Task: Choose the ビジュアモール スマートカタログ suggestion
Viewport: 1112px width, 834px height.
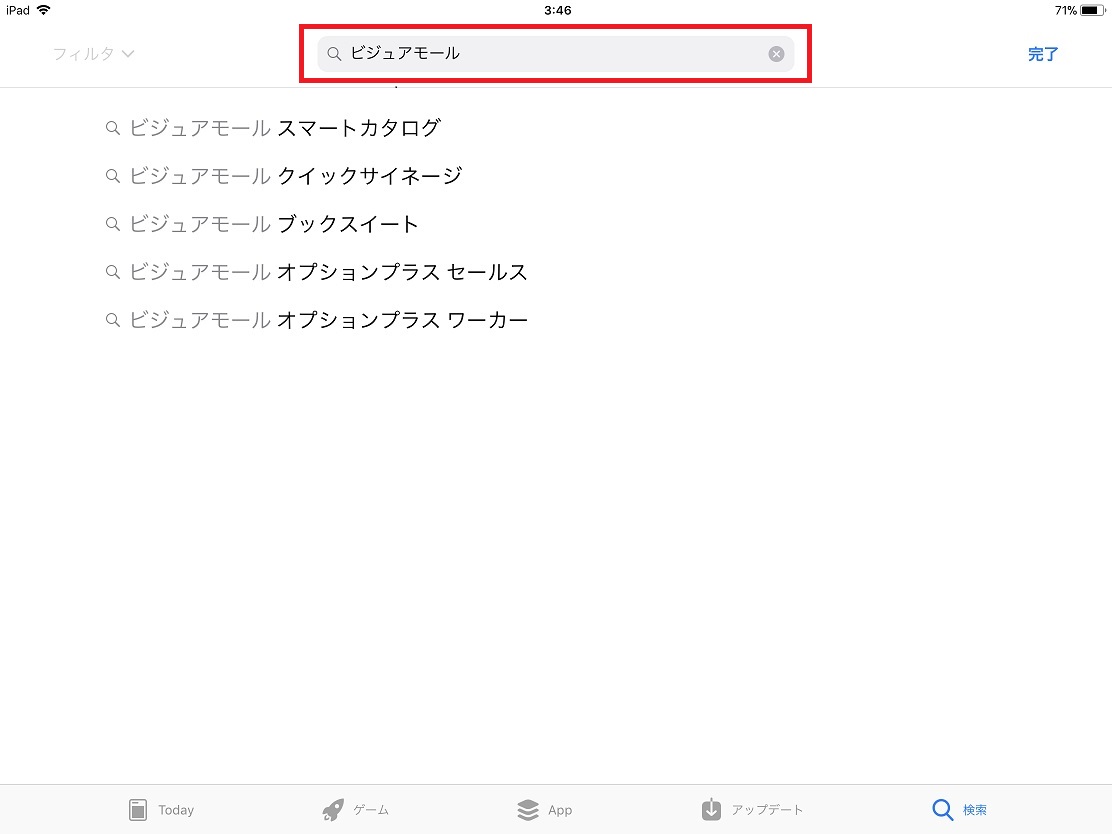Action: (285, 128)
